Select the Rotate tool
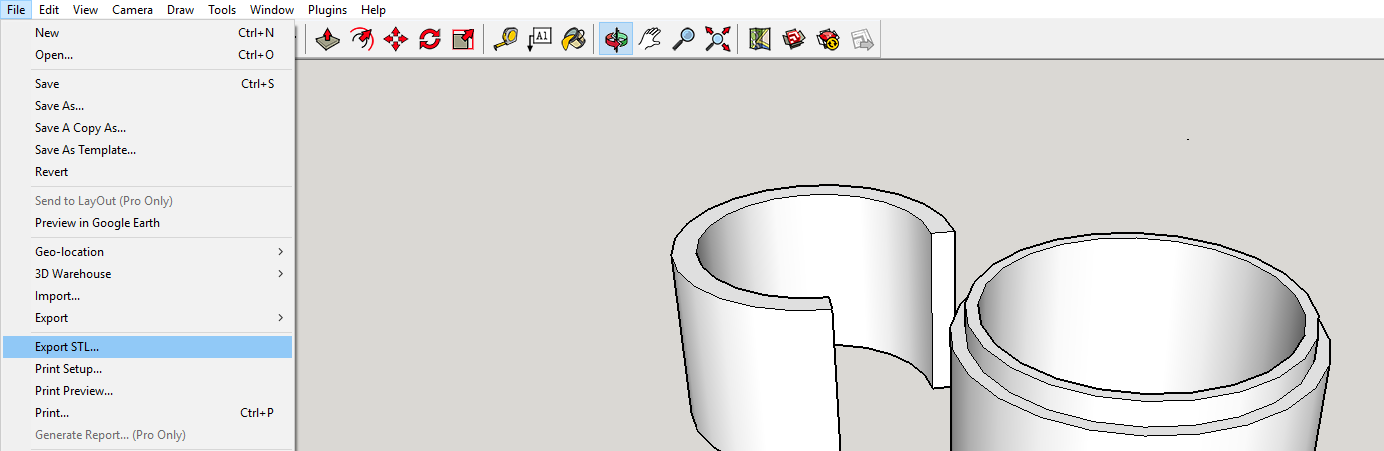 coord(429,40)
